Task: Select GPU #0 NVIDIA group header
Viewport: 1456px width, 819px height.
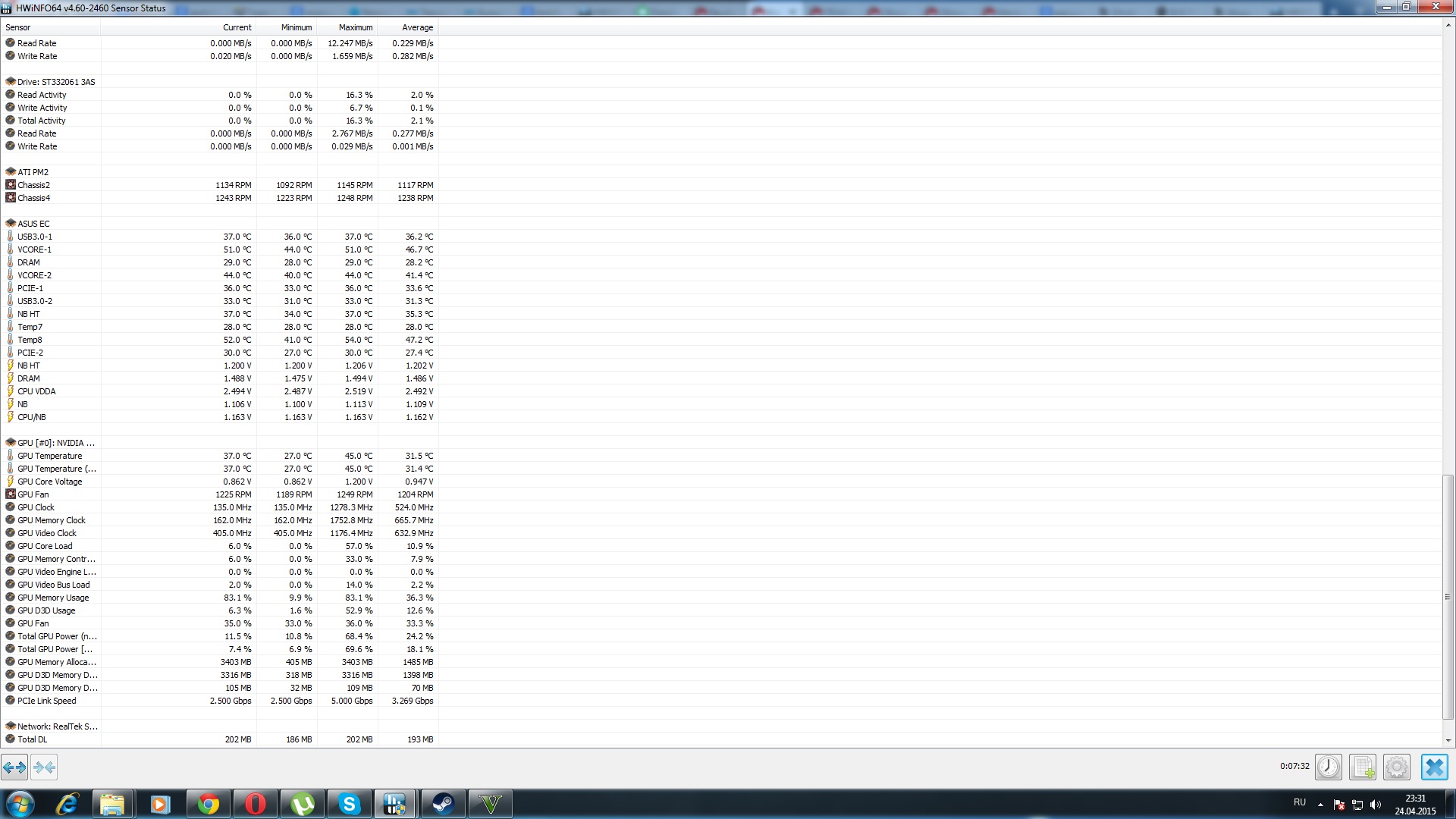Action: click(55, 443)
